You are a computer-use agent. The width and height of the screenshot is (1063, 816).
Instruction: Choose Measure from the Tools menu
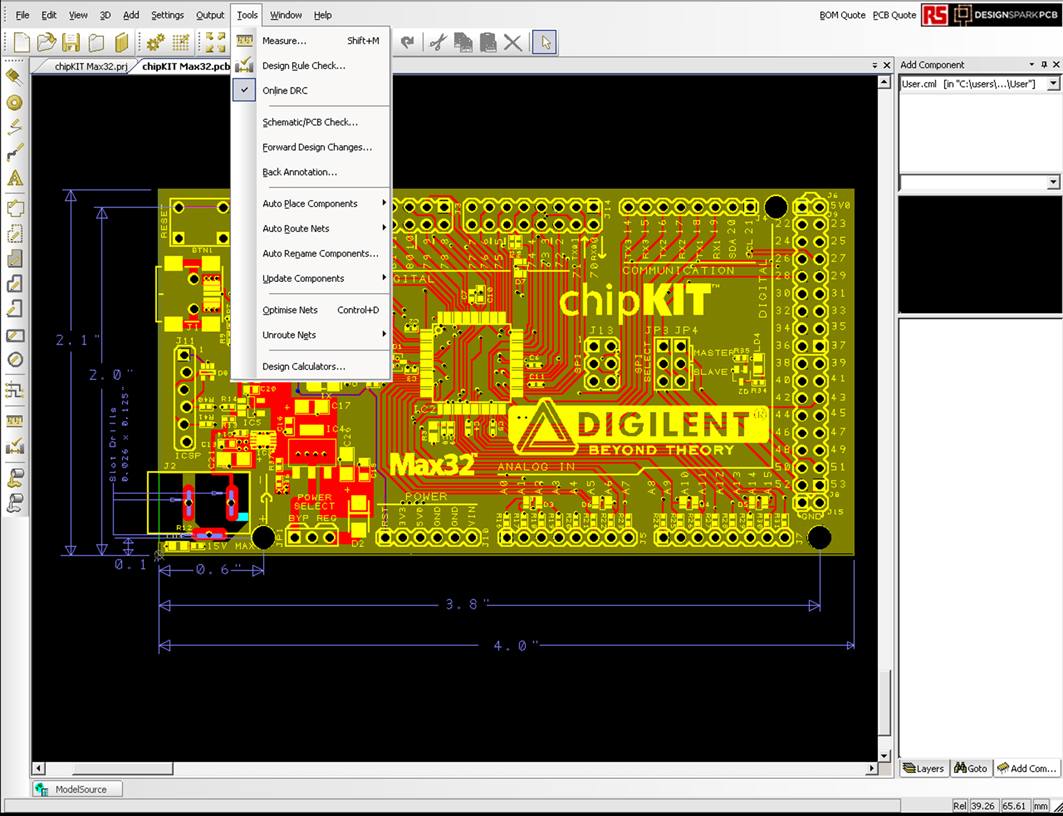pos(311,41)
